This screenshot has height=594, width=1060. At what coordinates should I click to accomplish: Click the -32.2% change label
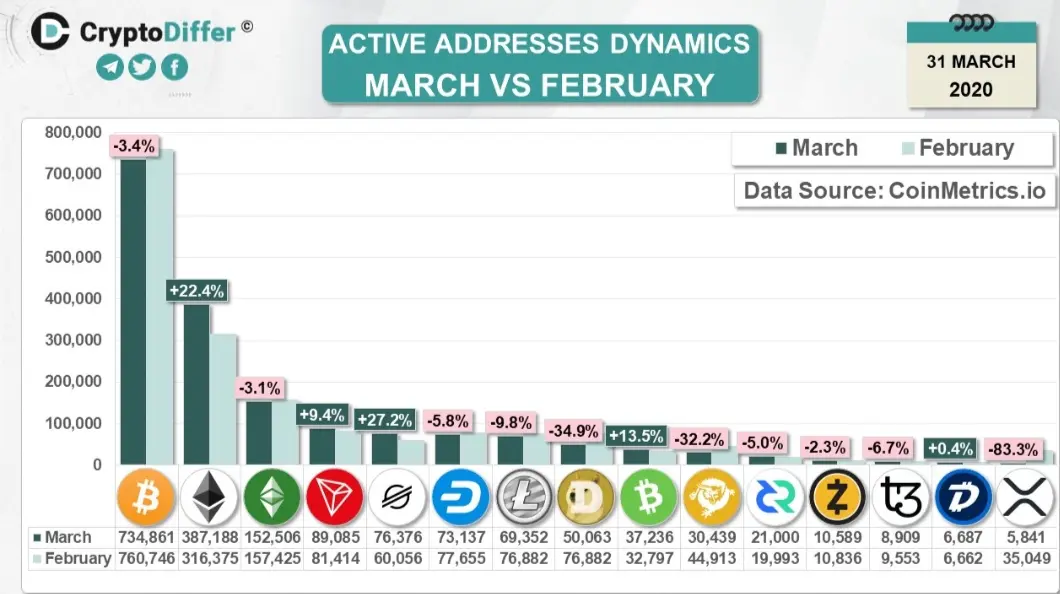click(x=699, y=439)
